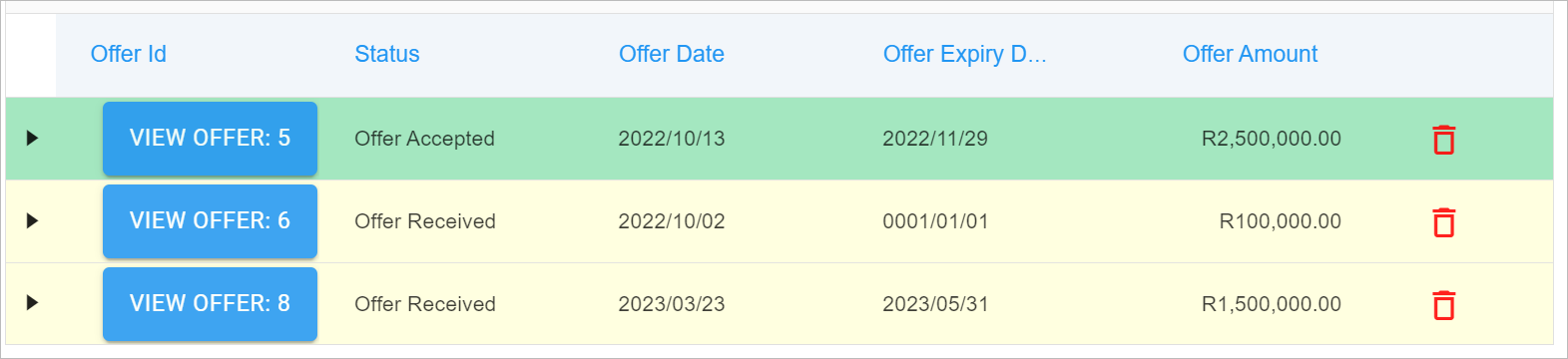Select the 2023/03/23 offer date cell

tap(672, 304)
